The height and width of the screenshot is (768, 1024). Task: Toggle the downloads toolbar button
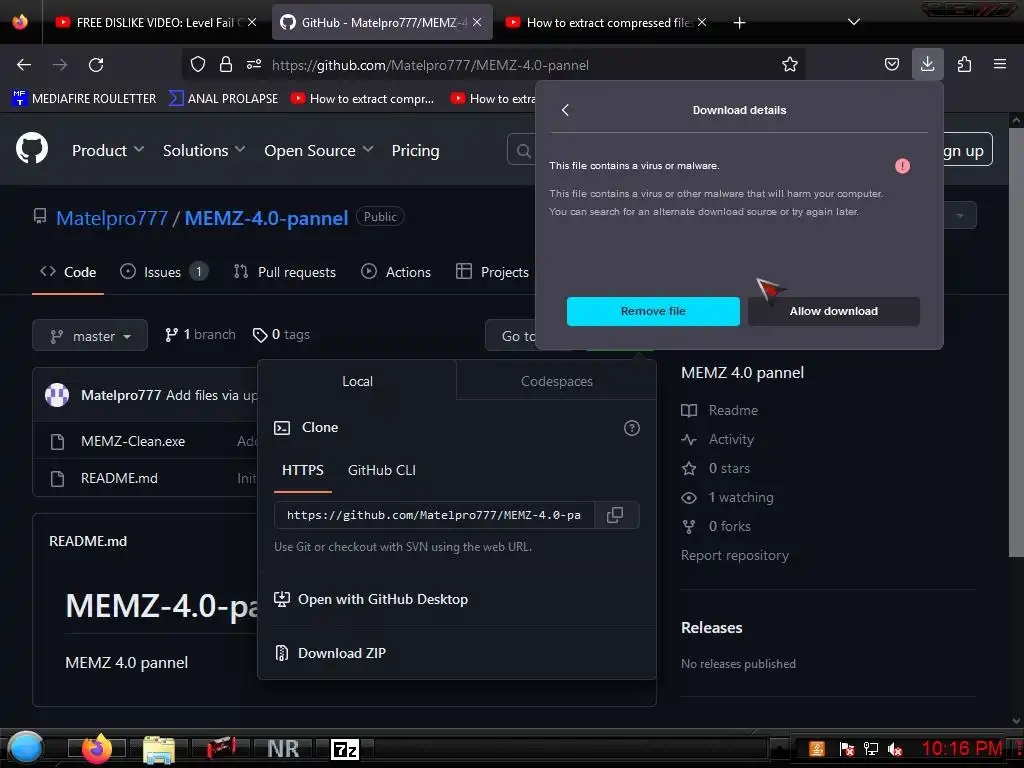click(x=927, y=63)
